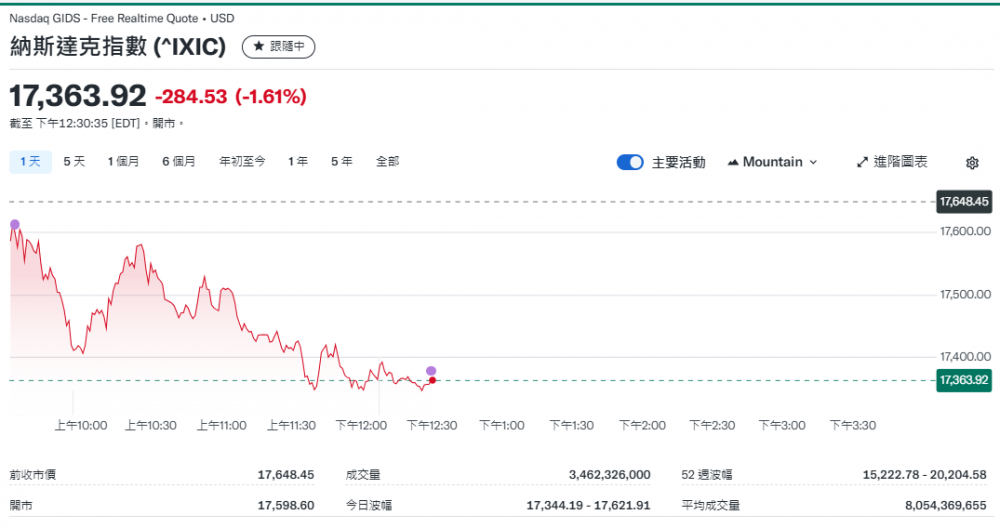Image resolution: width=1000 pixels, height=528 pixels.
Task: Click the green 17,363.92 price tag
Action: click(x=963, y=380)
